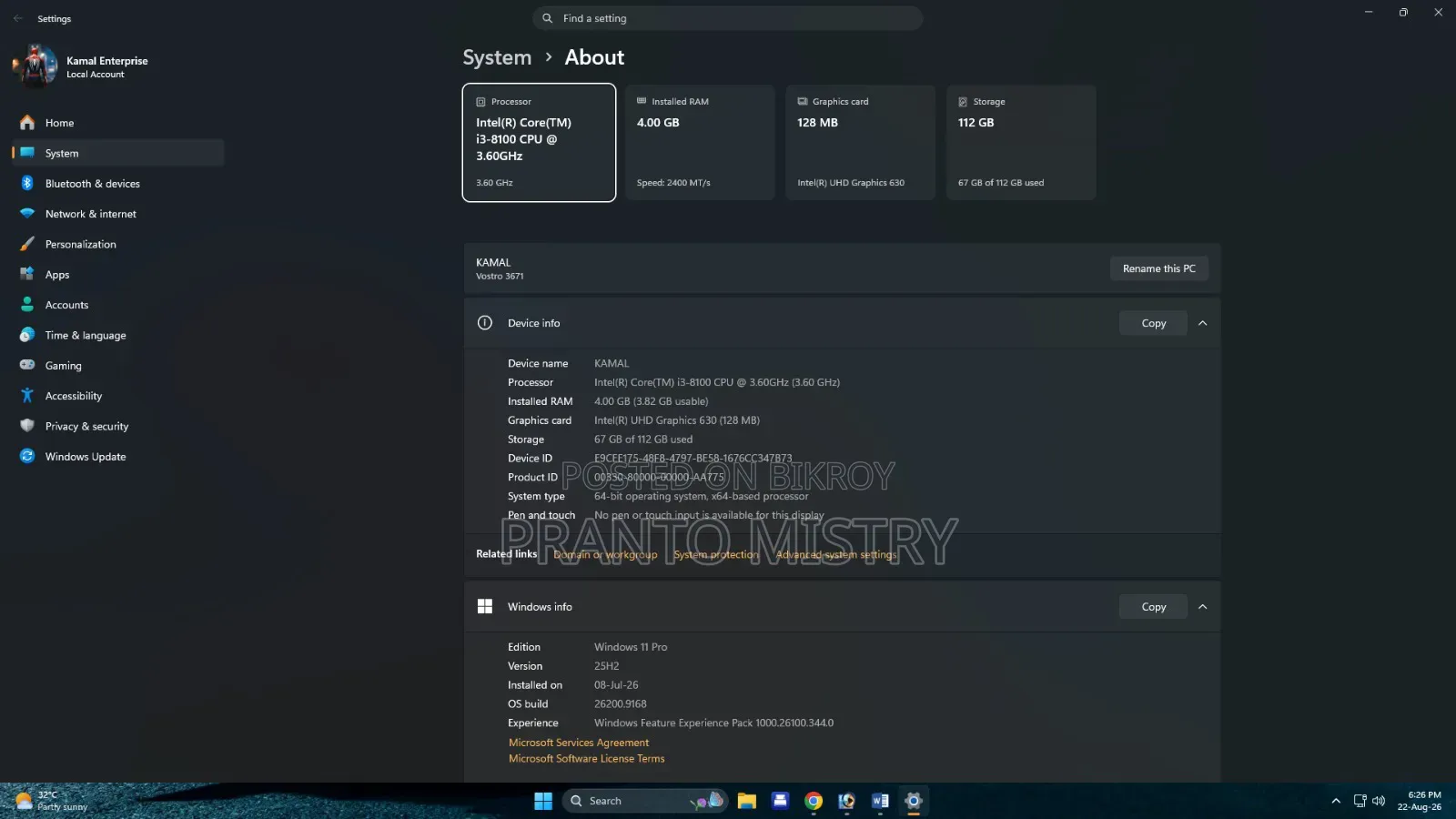The image size is (1456, 819).
Task: Select the Installed RAM summary card
Action: coord(699,143)
